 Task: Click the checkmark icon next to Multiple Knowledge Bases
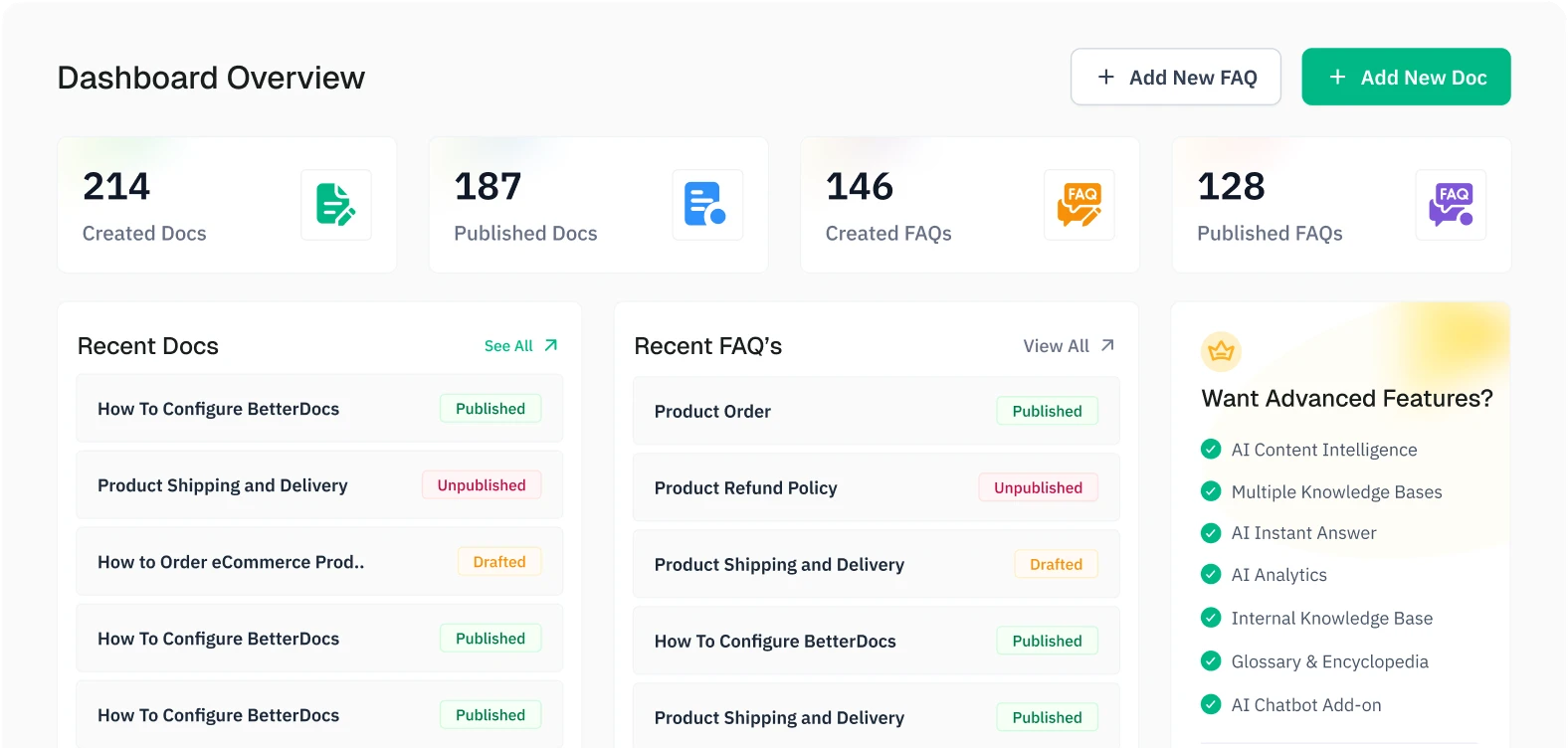pyautogui.click(x=1211, y=491)
